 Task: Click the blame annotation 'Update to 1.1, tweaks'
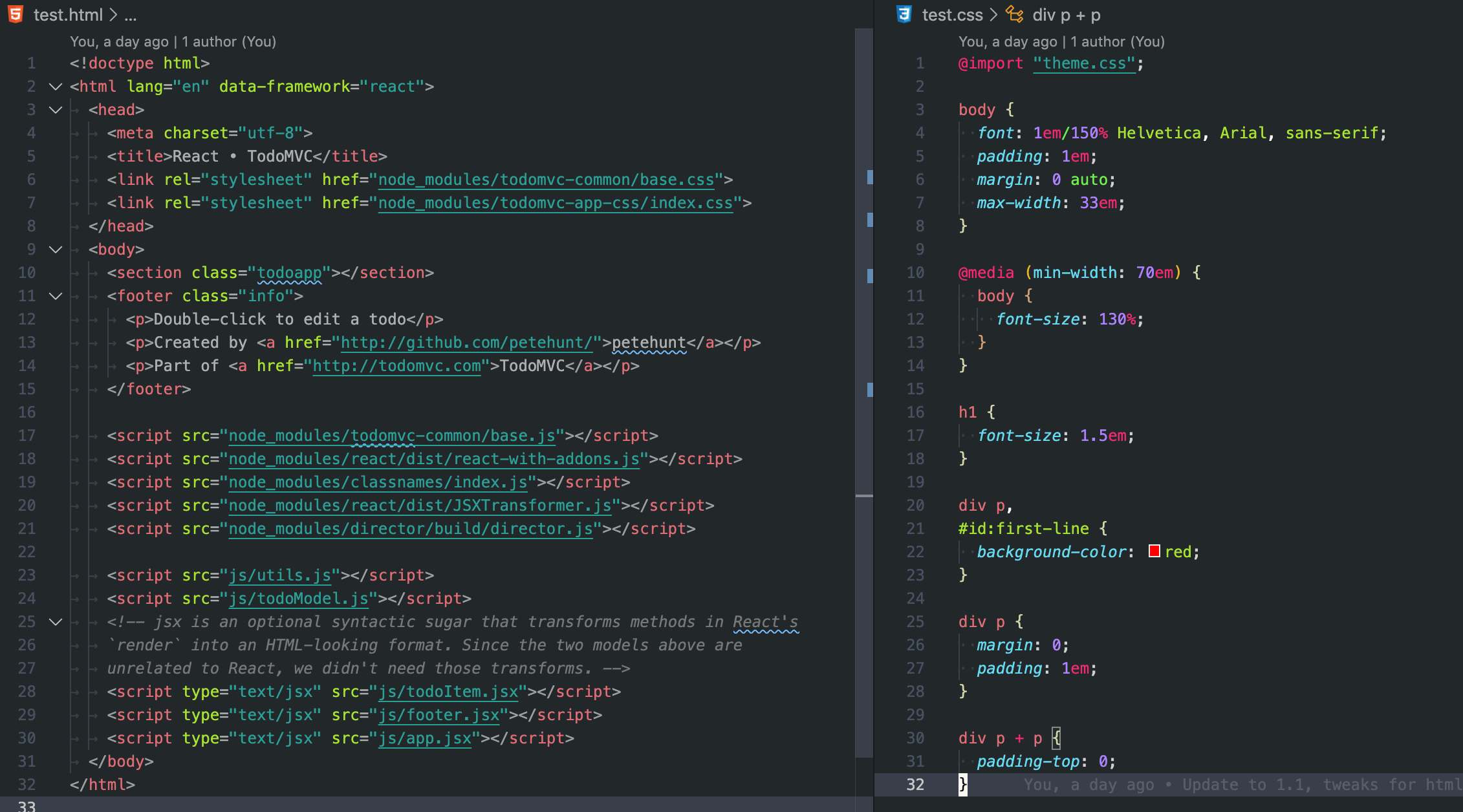(x=1287, y=784)
